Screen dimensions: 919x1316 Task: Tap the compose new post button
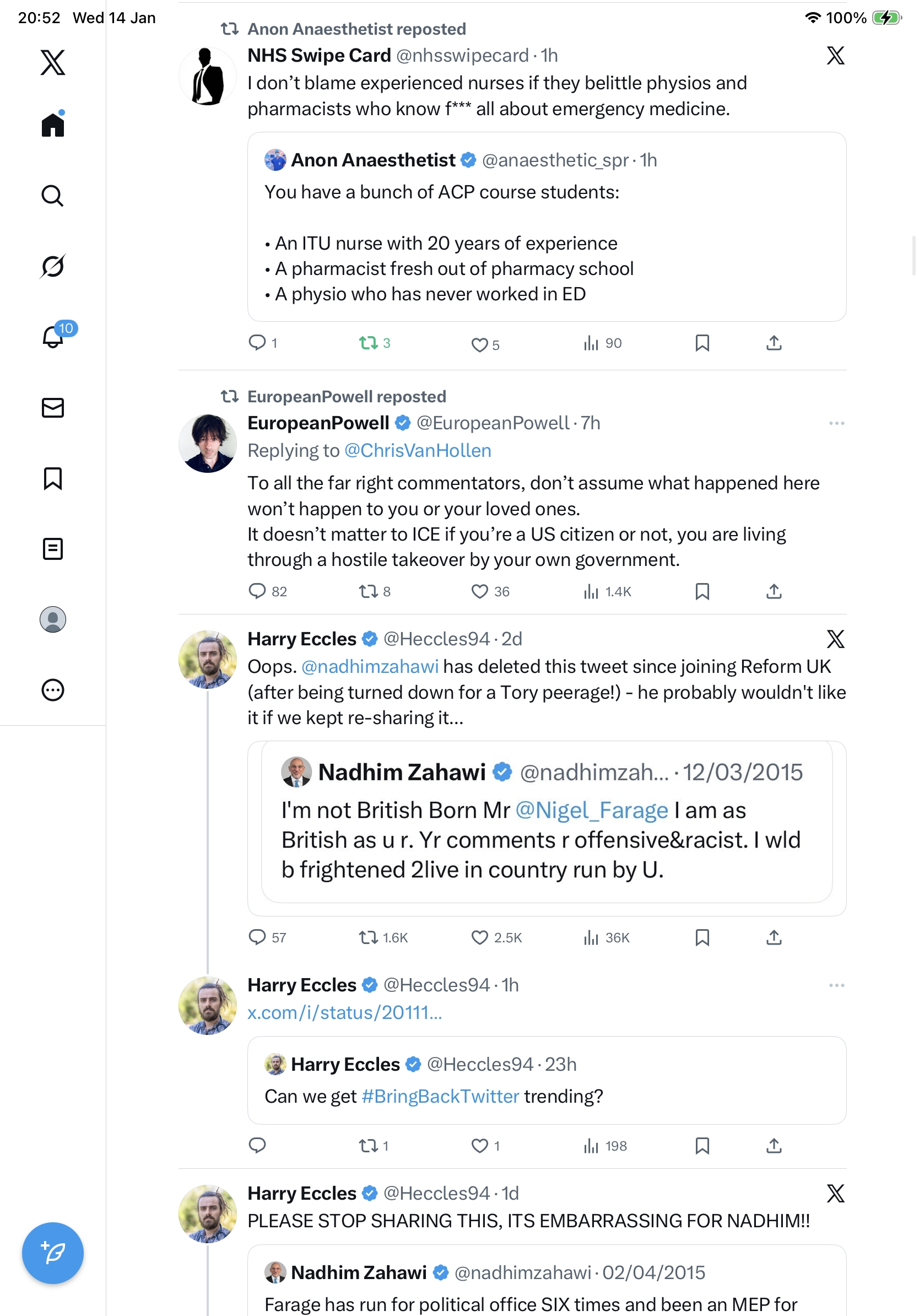pos(52,1253)
